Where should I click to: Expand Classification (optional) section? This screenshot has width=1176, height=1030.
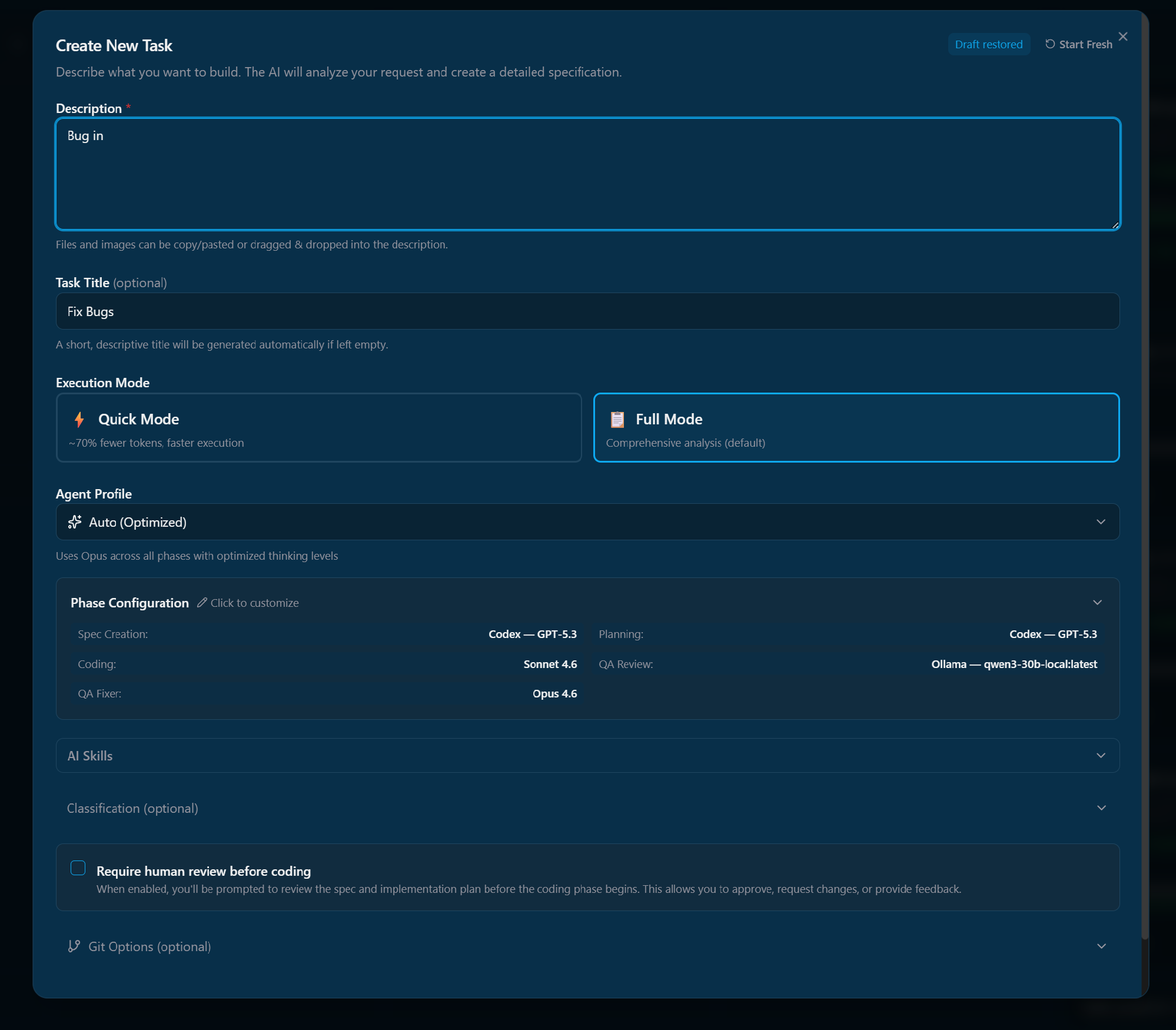[587, 808]
